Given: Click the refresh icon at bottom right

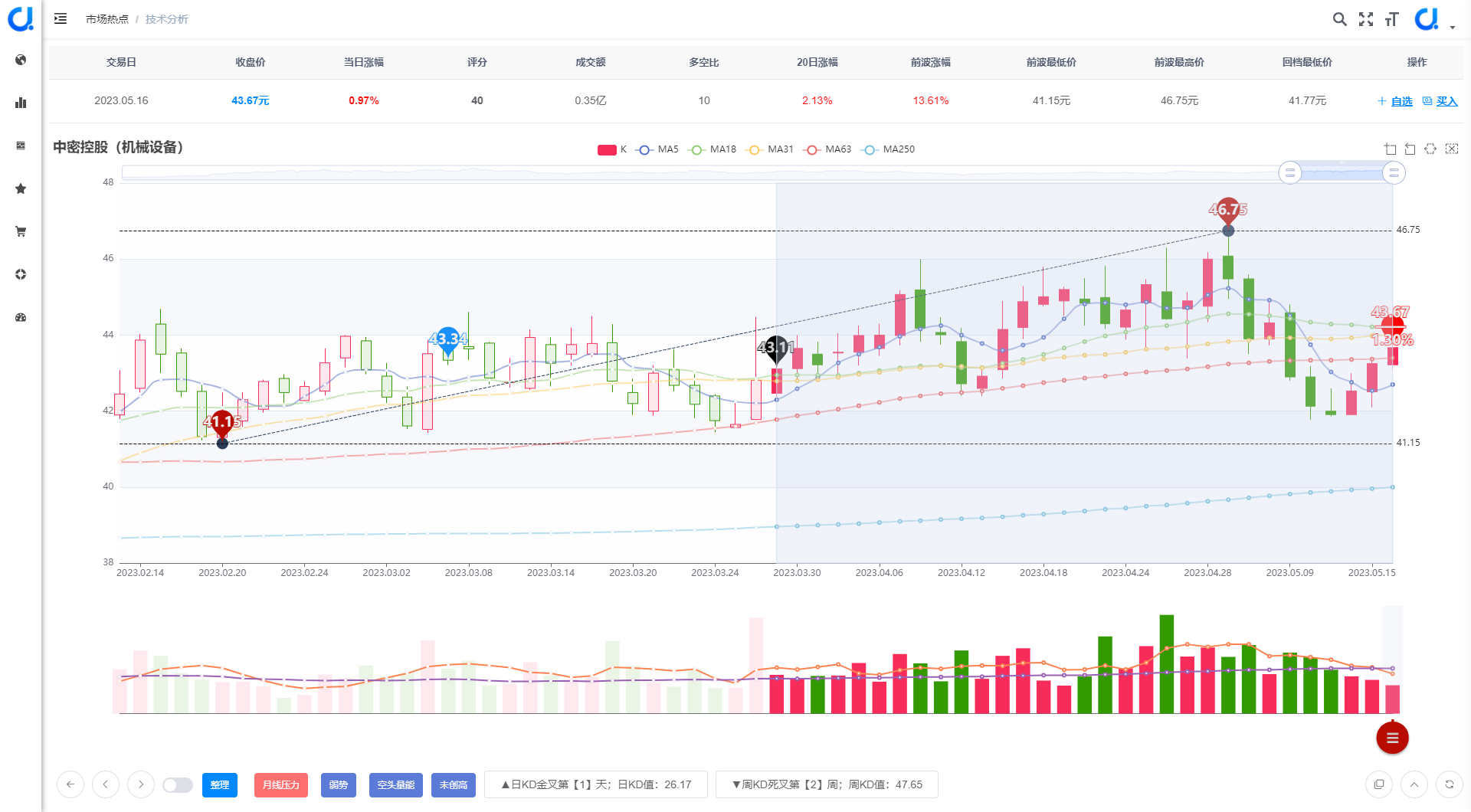Looking at the screenshot, I should coord(1450,784).
